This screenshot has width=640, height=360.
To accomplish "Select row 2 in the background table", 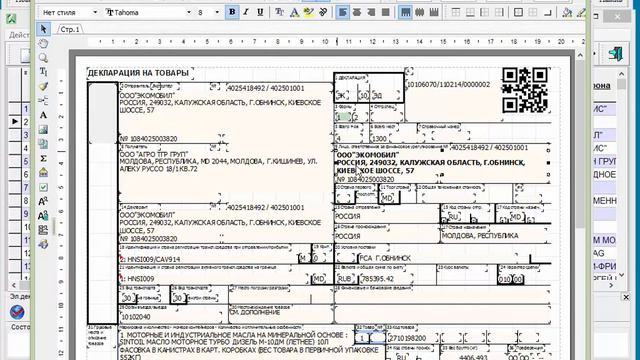I will pos(26,122).
